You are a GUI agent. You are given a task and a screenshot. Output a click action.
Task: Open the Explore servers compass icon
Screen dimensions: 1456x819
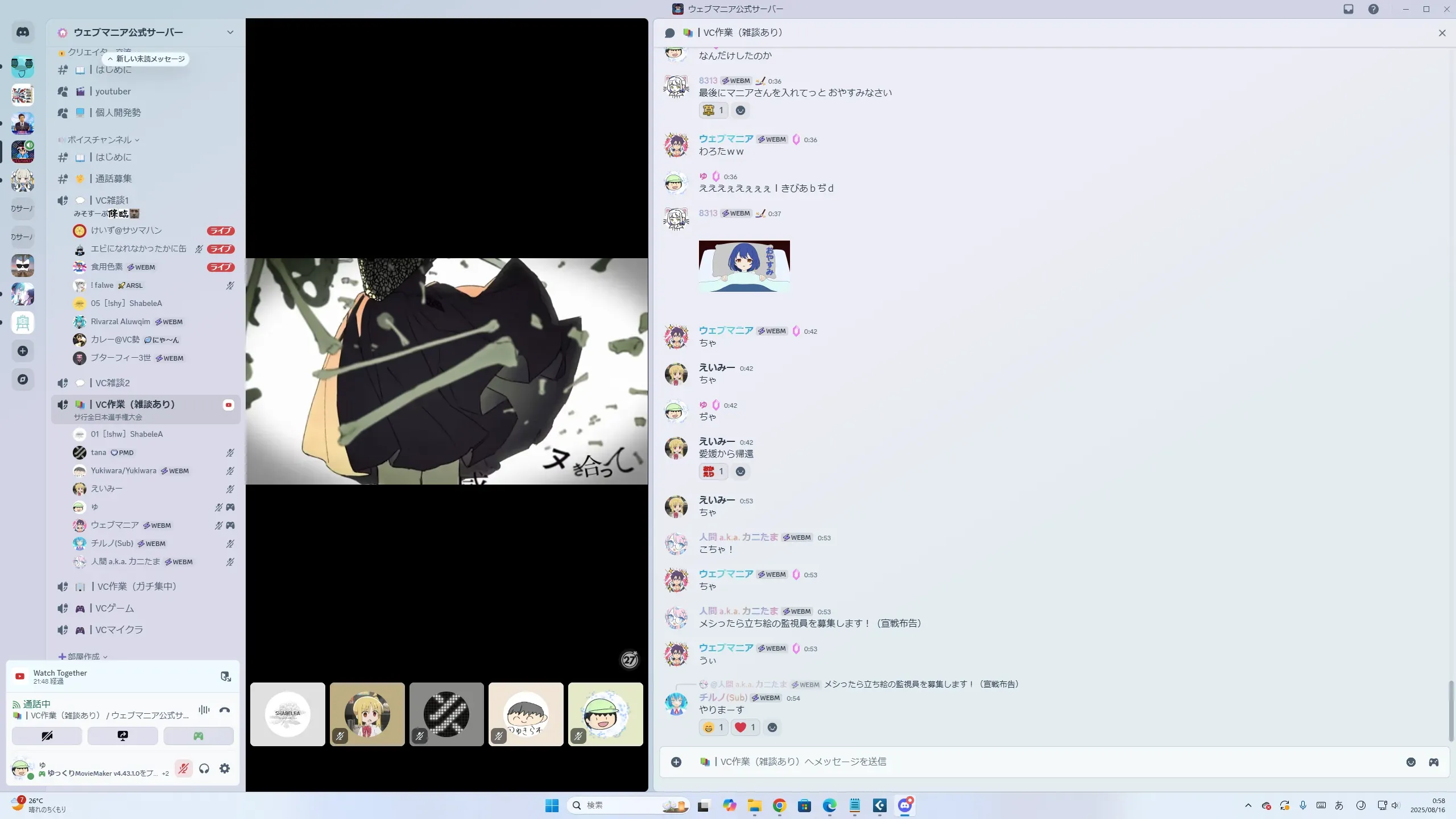tap(23, 379)
